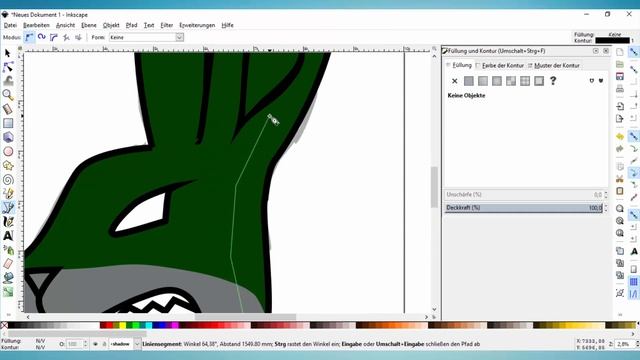Image resolution: width=640 pixels, height=360 pixels.
Task: Select the Zoom magnifier tool
Action: [x=8, y=95]
